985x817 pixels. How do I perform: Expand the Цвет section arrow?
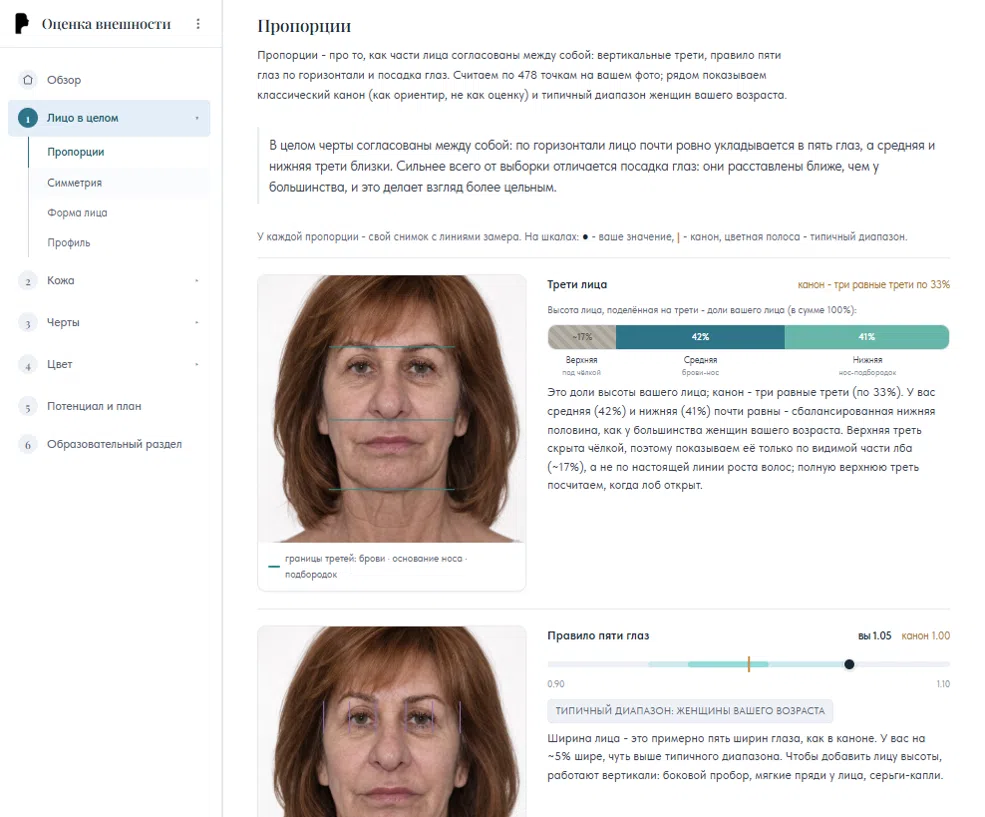coord(197,364)
